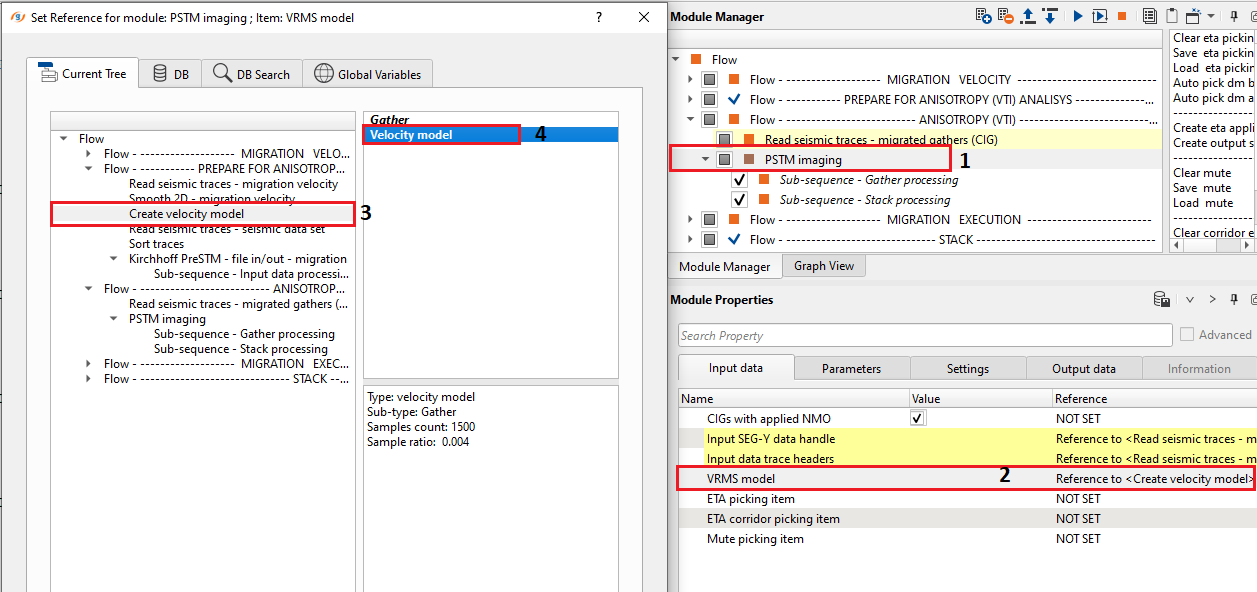Switch to the DB Search tab

[x=251, y=74]
